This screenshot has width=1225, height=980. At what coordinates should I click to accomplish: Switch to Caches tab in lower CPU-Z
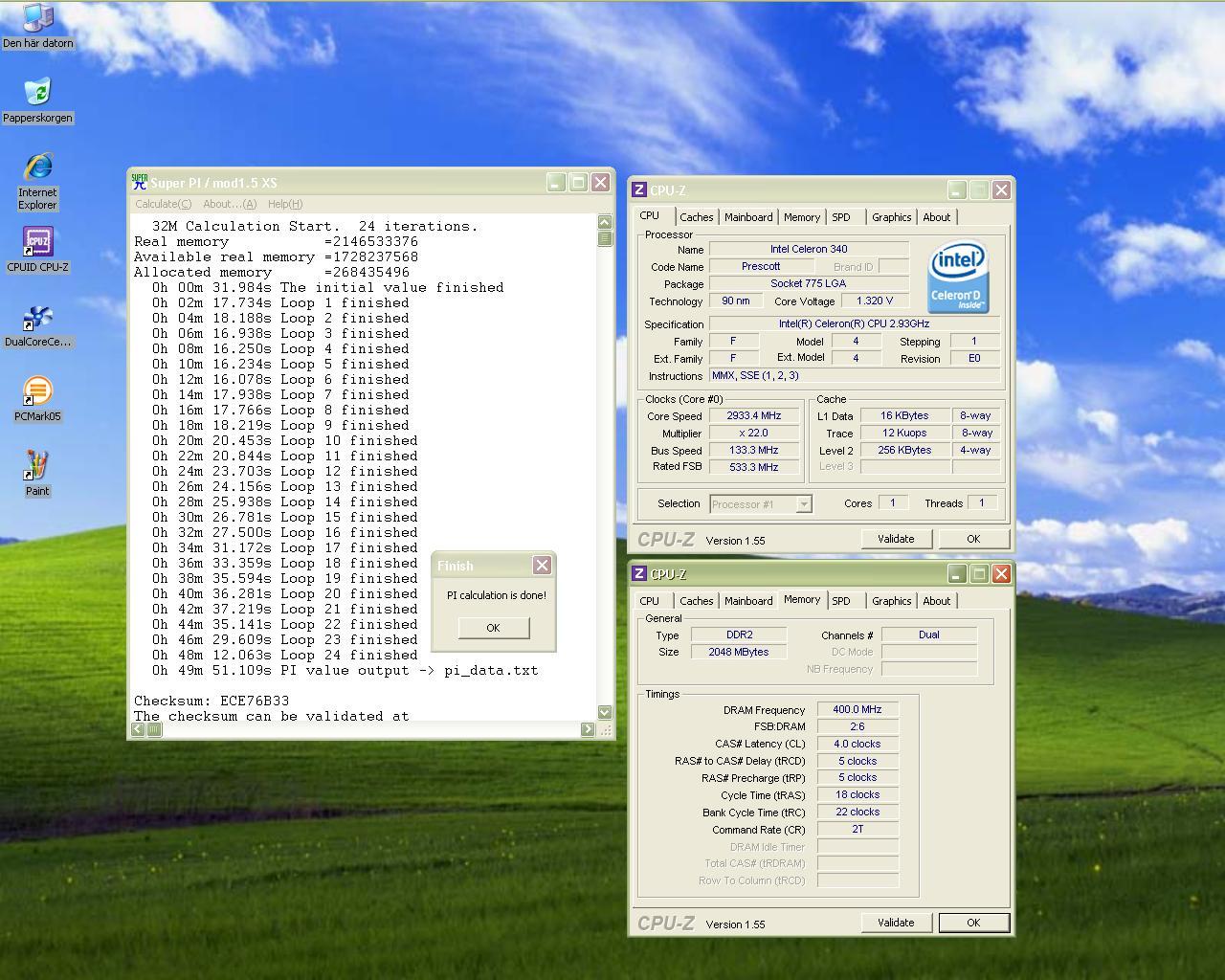pos(696,601)
